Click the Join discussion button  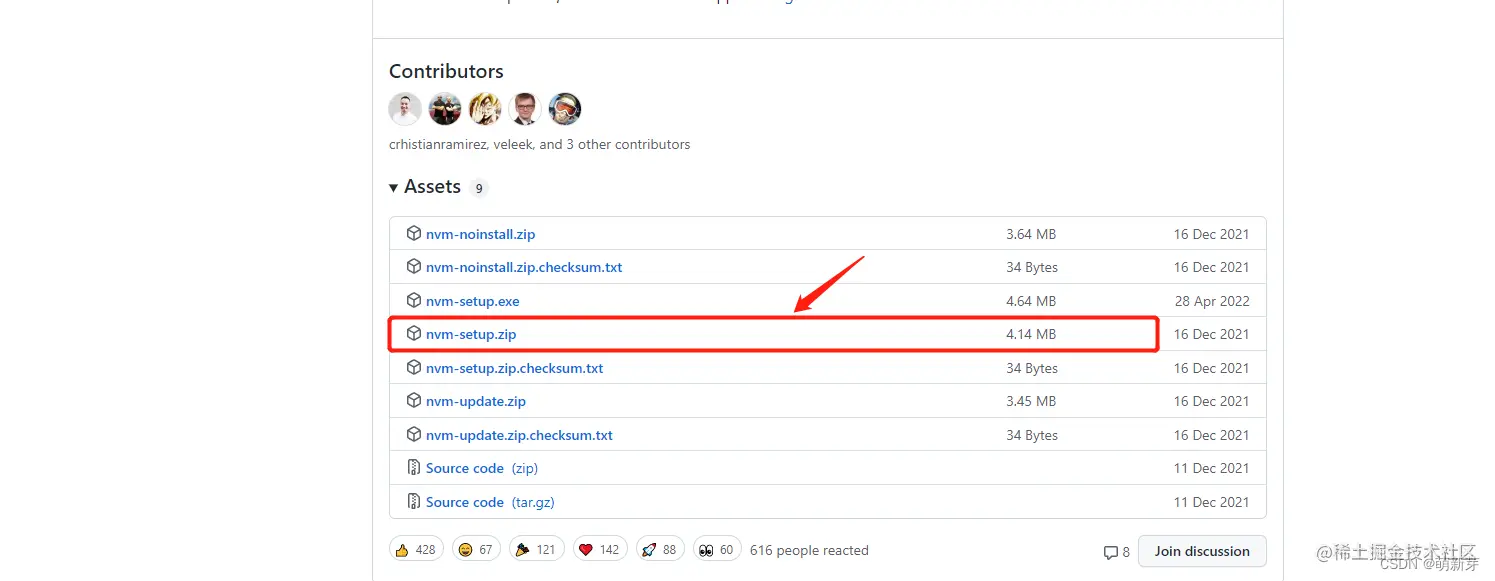1202,551
